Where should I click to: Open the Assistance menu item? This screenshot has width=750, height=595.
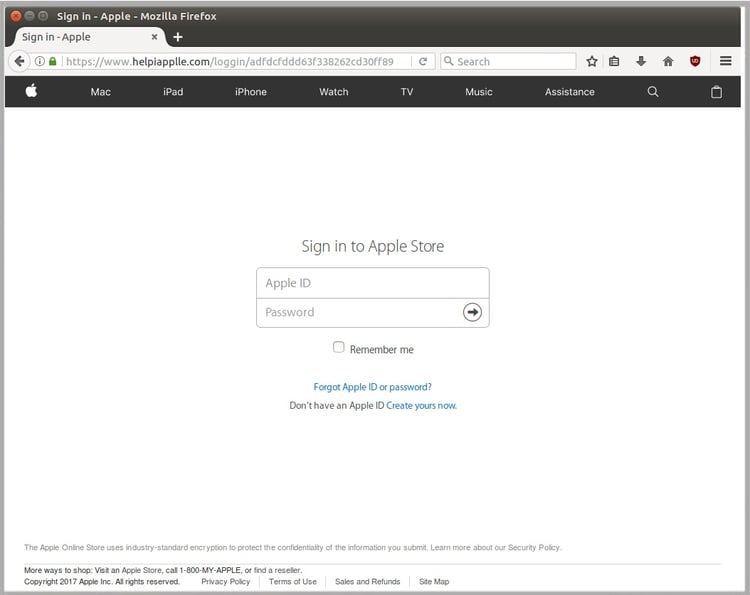pos(570,92)
